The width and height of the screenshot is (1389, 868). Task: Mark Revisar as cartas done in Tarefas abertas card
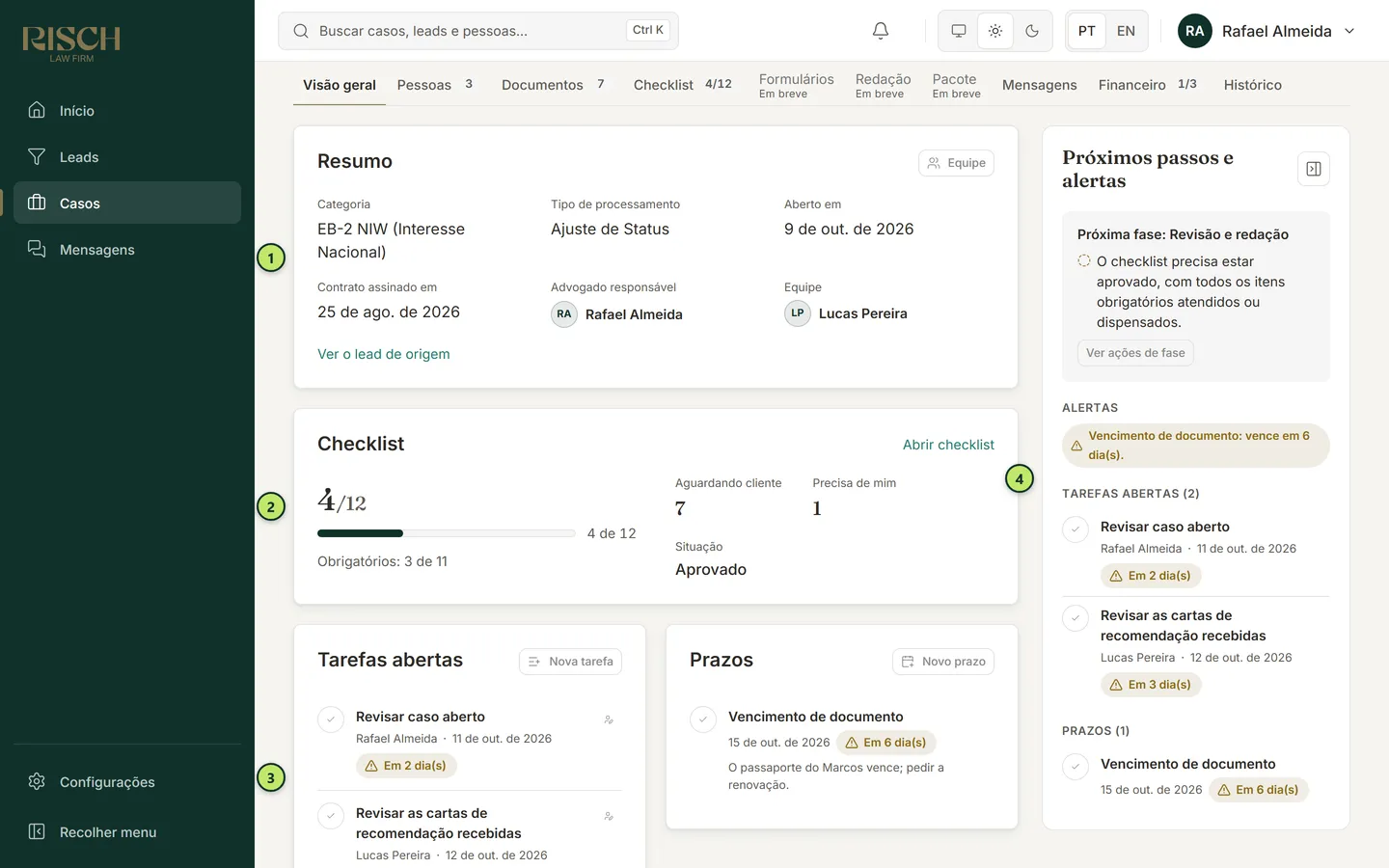pyautogui.click(x=331, y=816)
